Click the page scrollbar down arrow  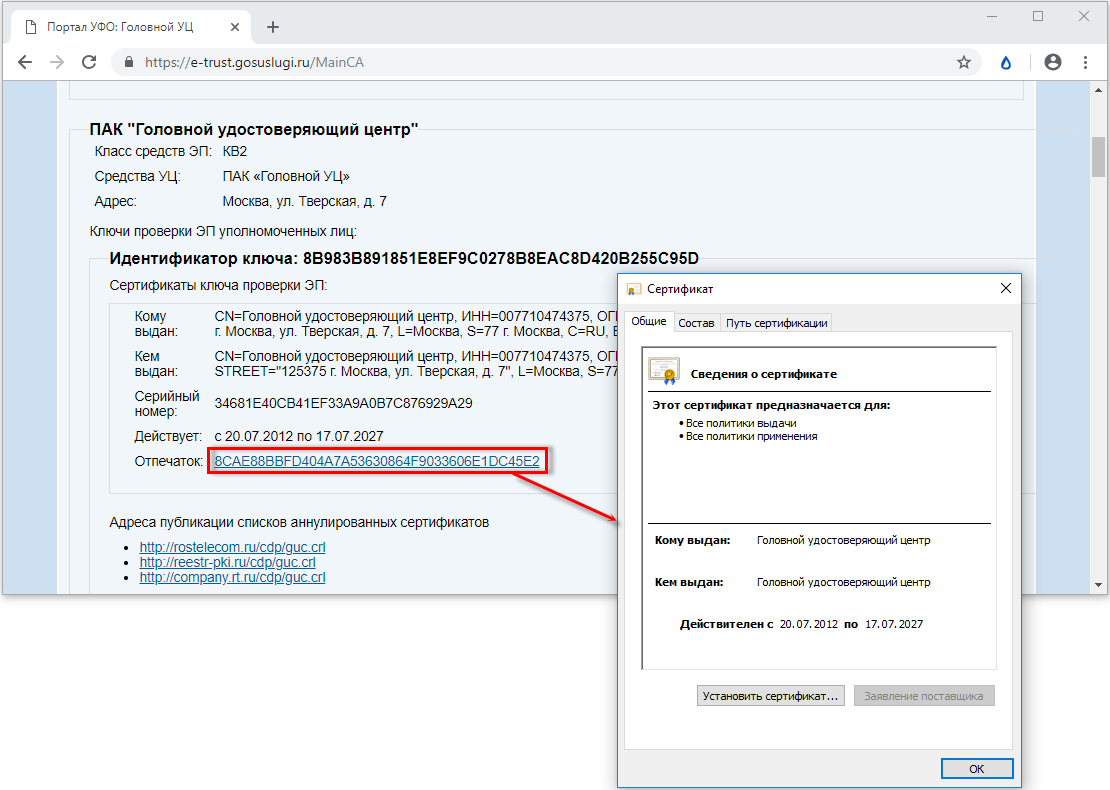1098,585
